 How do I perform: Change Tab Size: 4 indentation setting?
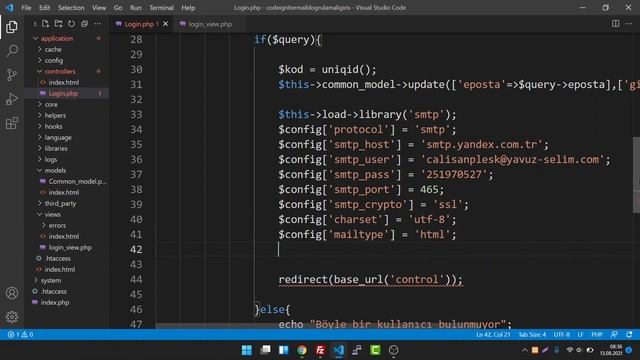(x=532, y=334)
